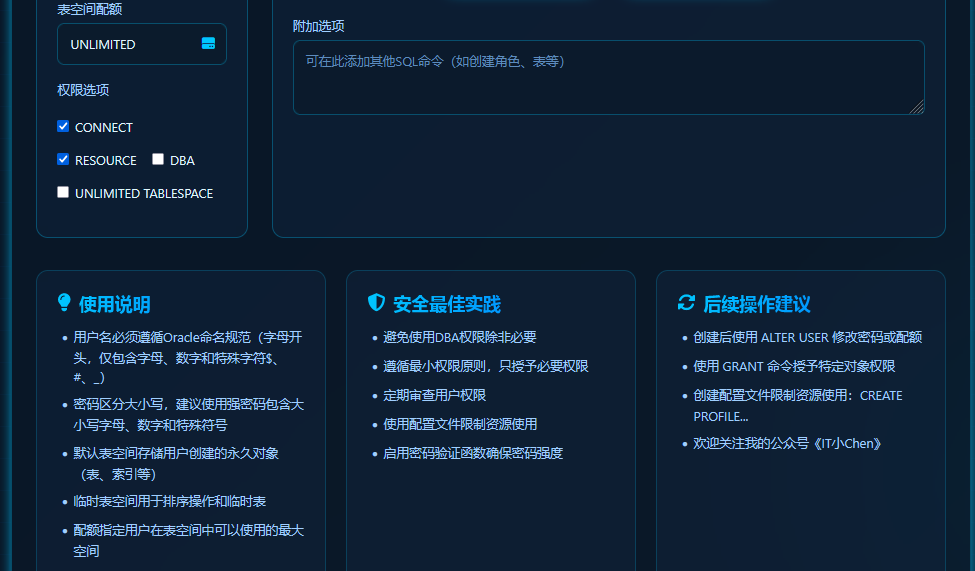This screenshot has width=975, height=571.
Task: Uncheck the RESOURCE privilege checkbox
Action: pyautogui.click(x=63, y=159)
